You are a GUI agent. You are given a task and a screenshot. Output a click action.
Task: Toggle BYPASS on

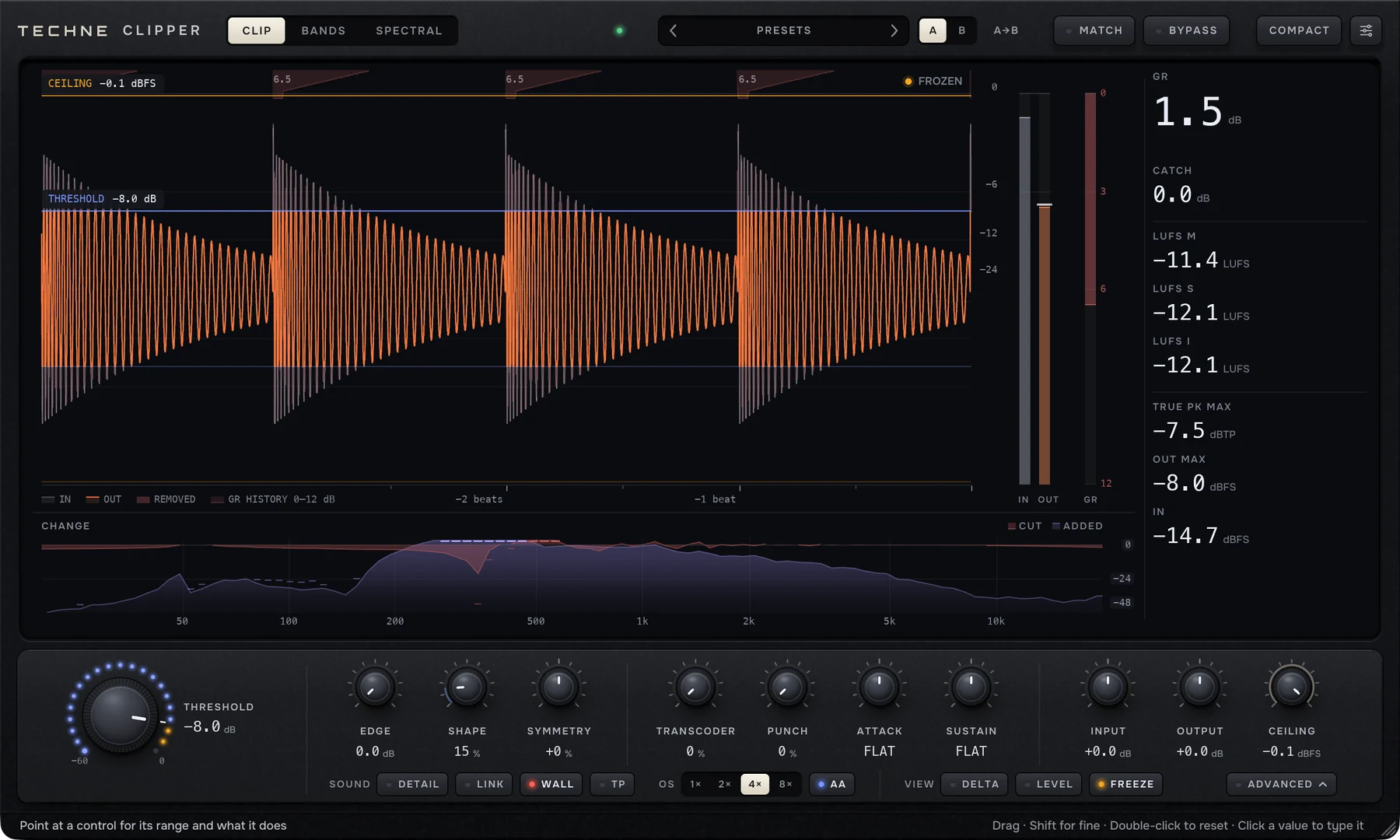1186,30
